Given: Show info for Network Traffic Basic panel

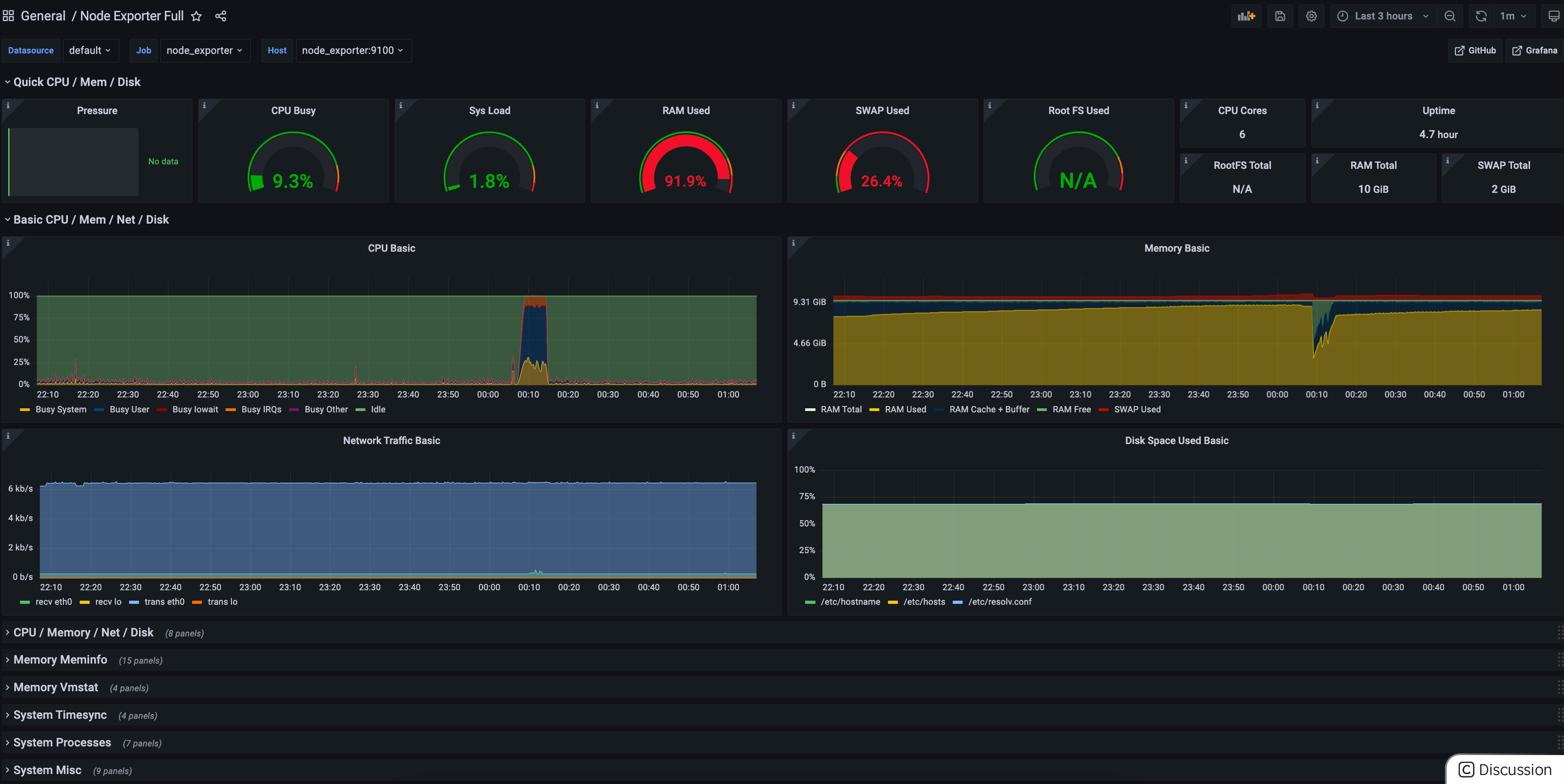Looking at the screenshot, I should tap(8, 436).
